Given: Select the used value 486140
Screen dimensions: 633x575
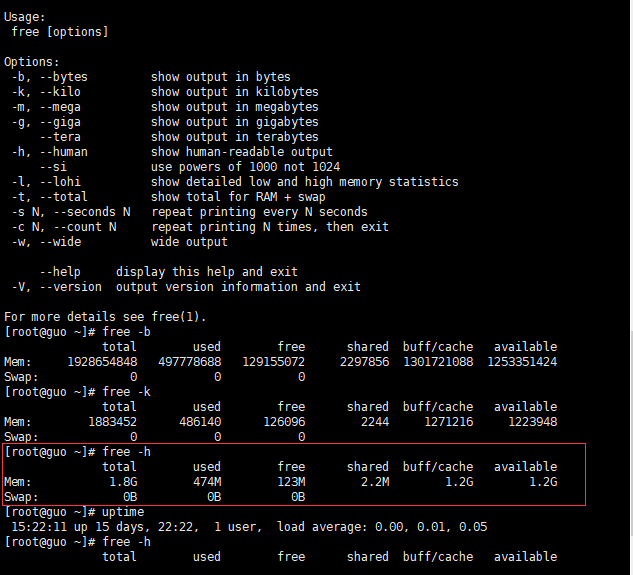Looking at the screenshot, I should click(x=200, y=422).
